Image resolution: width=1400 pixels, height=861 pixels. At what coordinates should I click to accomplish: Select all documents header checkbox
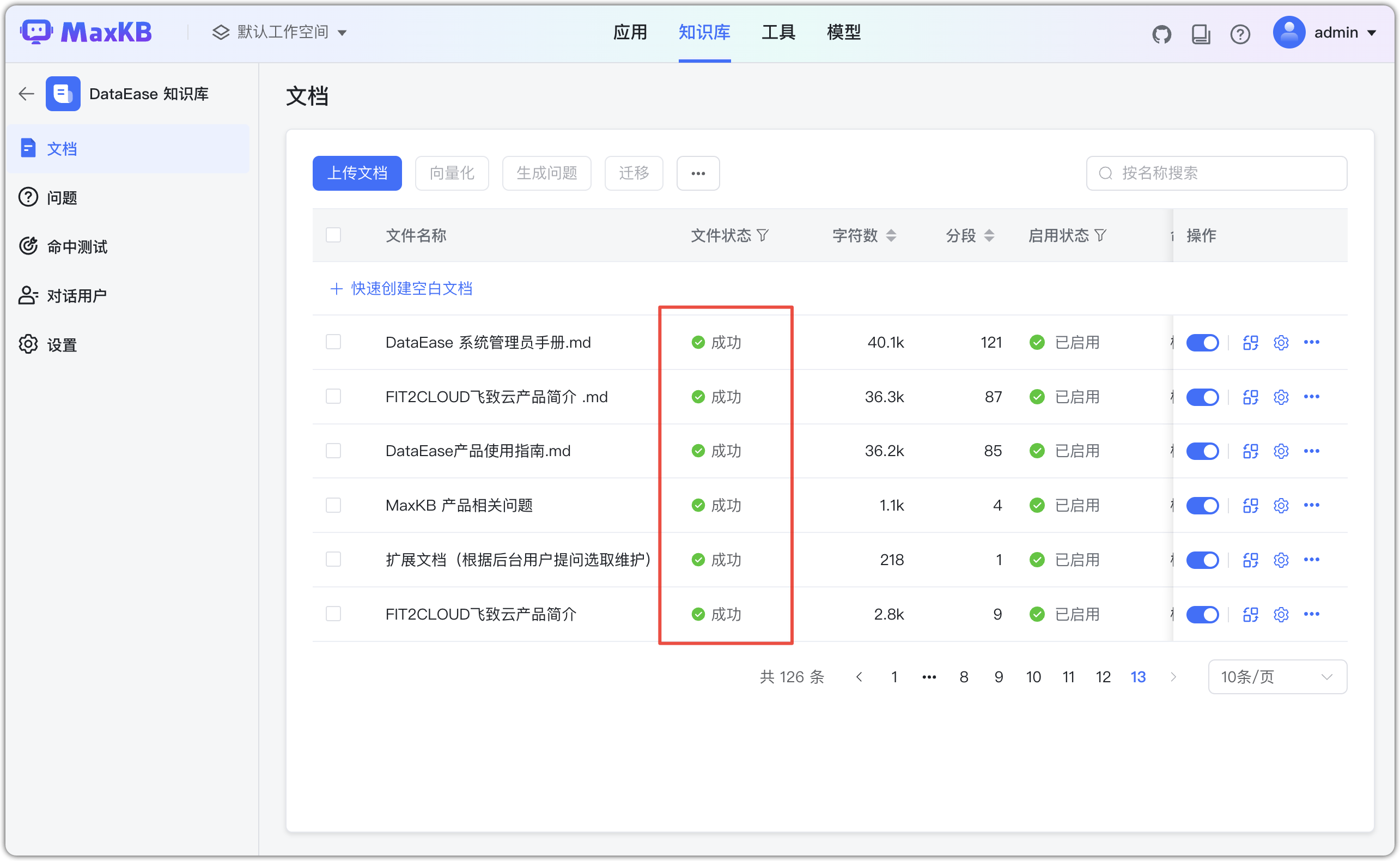[x=333, y=235]
